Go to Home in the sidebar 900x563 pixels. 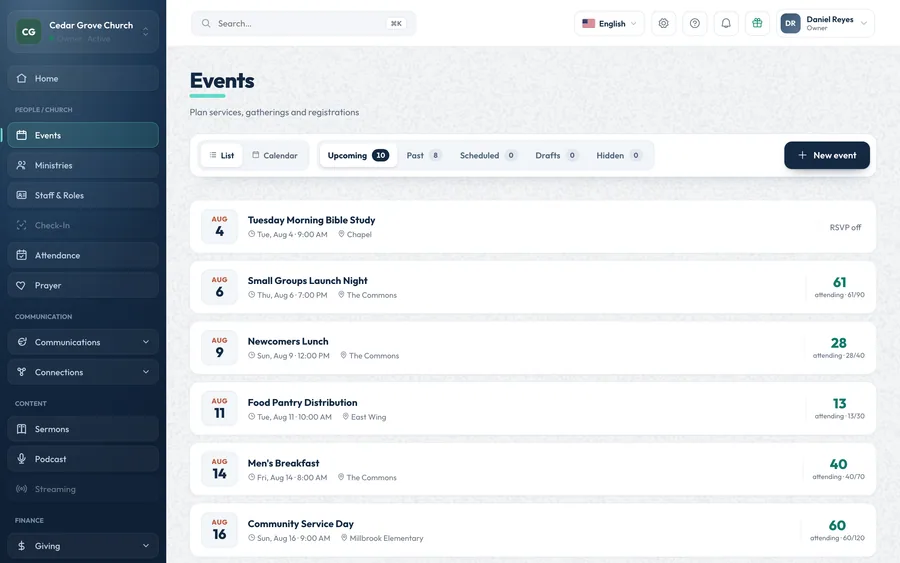(x=83, y=78)
